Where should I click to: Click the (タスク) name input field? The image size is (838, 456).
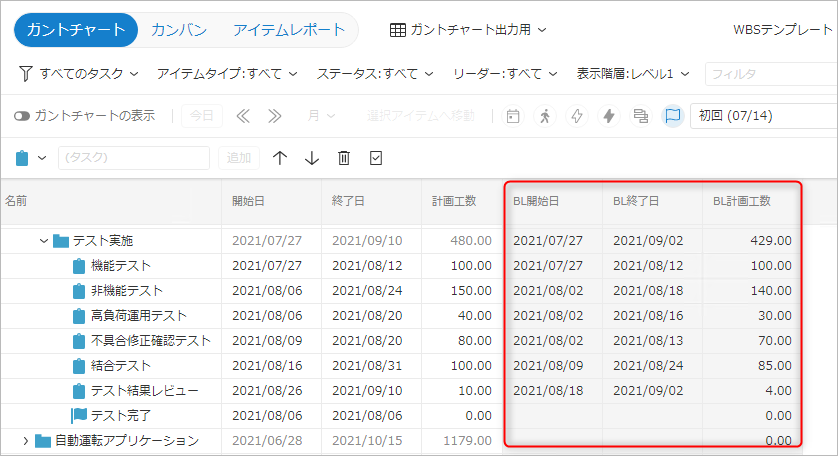[x=133, y=158]
